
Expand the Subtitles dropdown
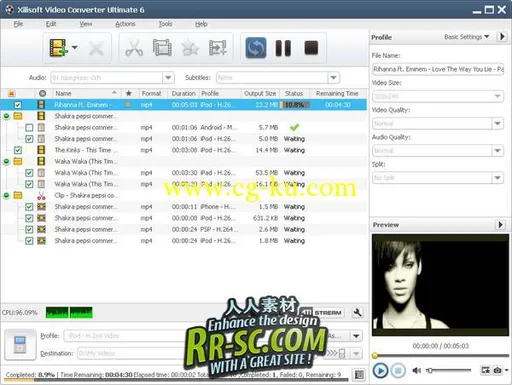click(333, 78)
